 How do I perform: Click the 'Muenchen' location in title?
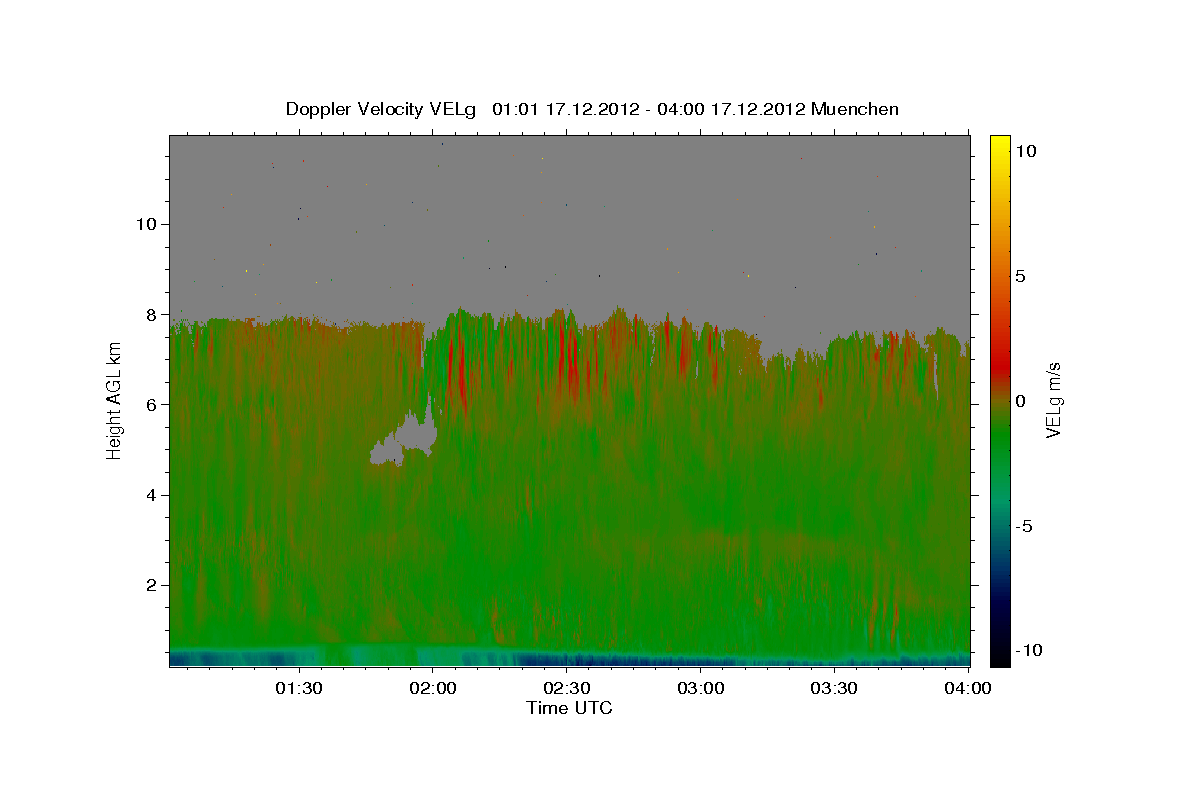tap(855, 109)
